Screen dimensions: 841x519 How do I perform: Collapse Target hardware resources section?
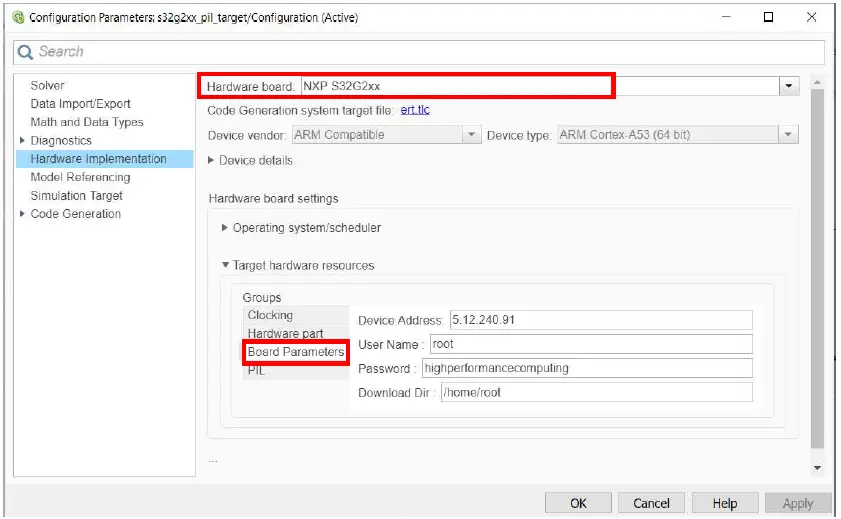[226, 265]
